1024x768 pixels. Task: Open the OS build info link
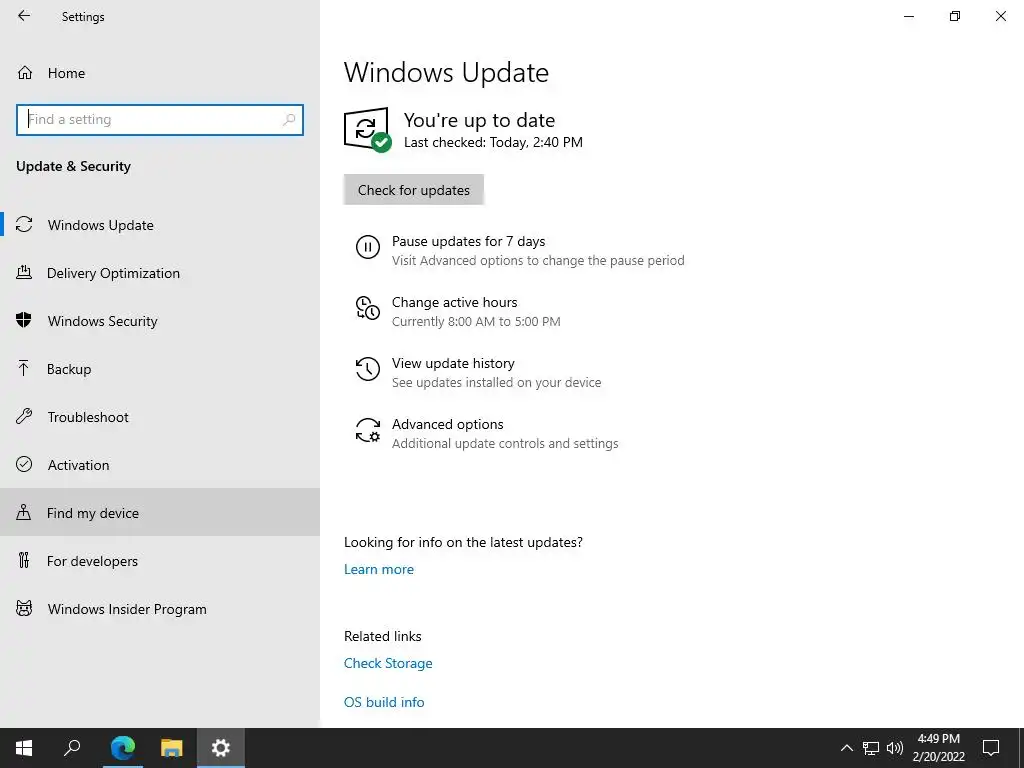click(384, 702)
